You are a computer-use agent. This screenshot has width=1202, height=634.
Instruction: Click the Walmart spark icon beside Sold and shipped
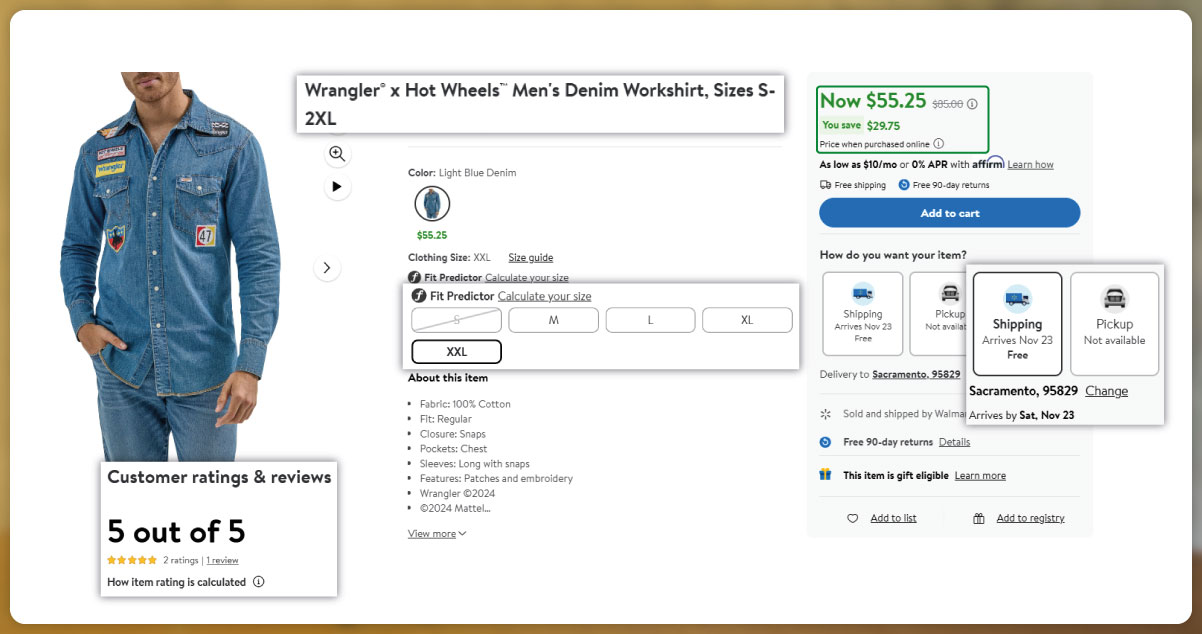825,414
